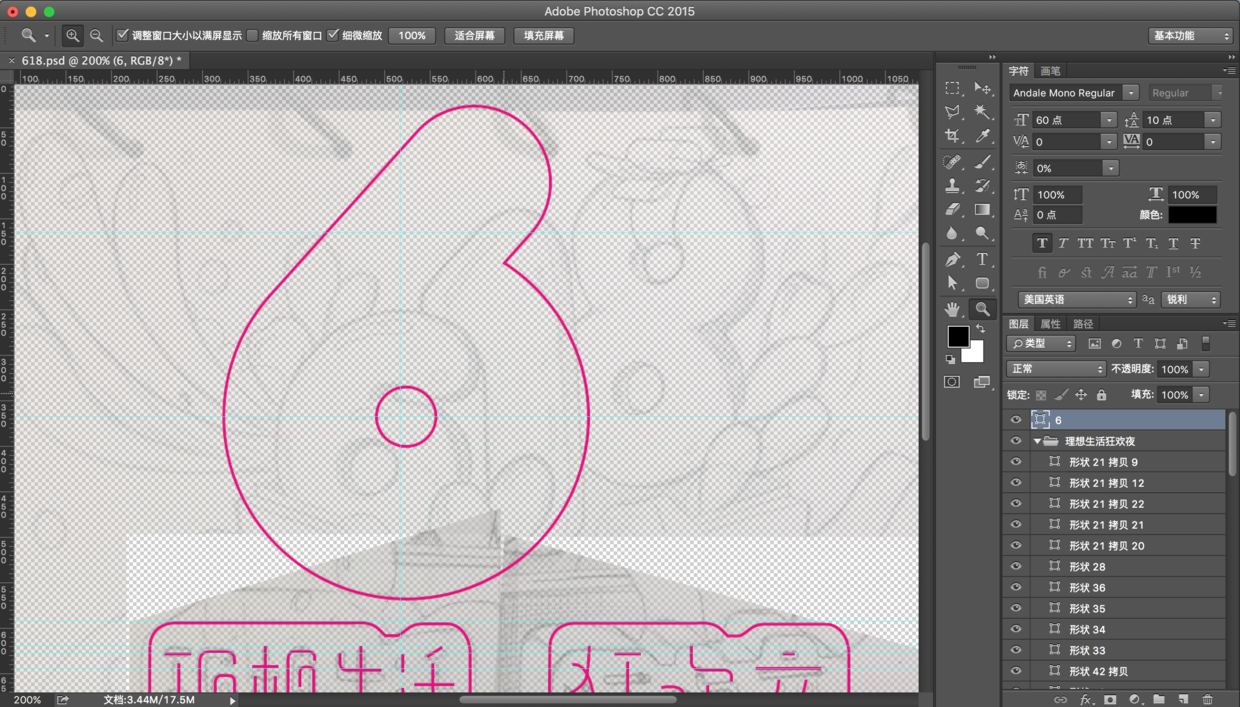Toggle resize window to fit checkbox
This screenshot has height=707, width=1240.
[122, 35]
